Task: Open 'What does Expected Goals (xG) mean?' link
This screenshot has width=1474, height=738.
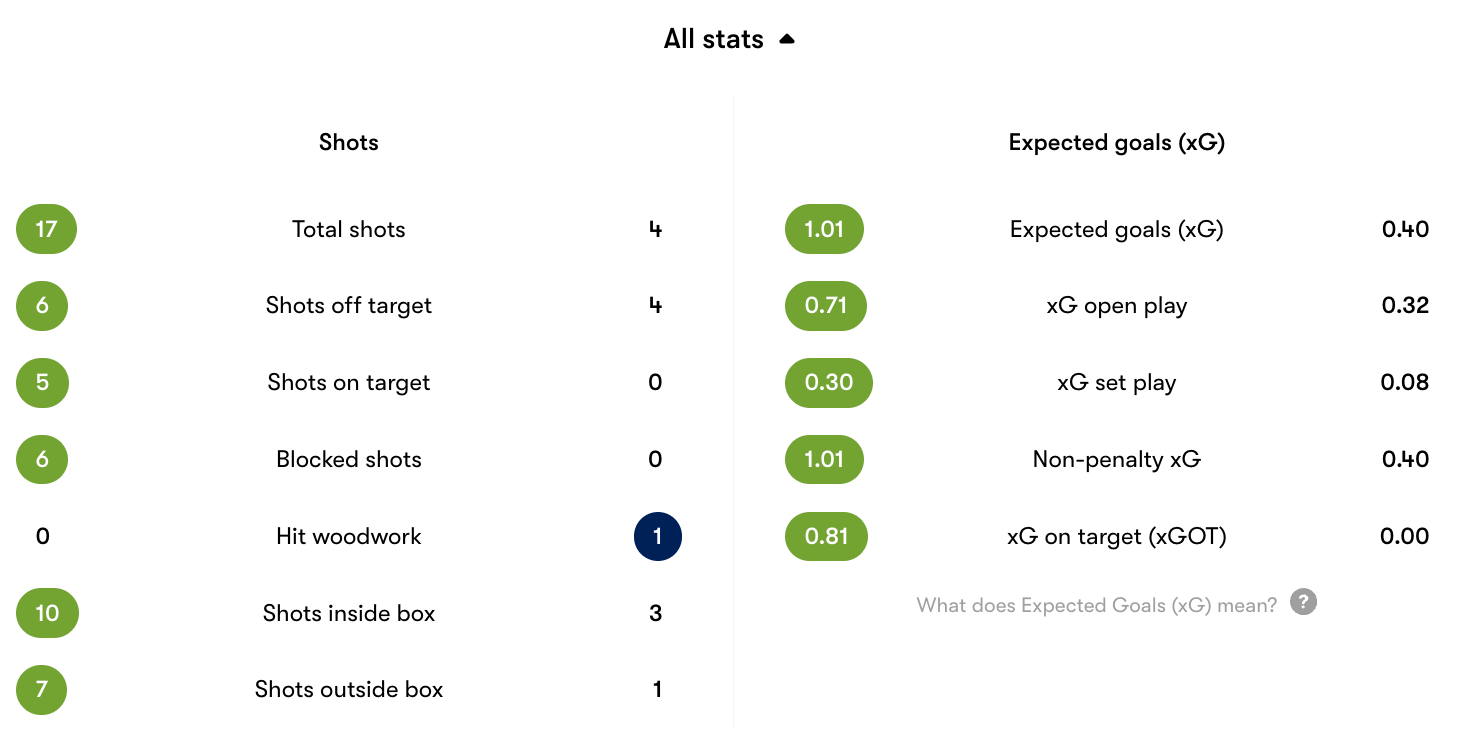Action: coord(1097,605)
